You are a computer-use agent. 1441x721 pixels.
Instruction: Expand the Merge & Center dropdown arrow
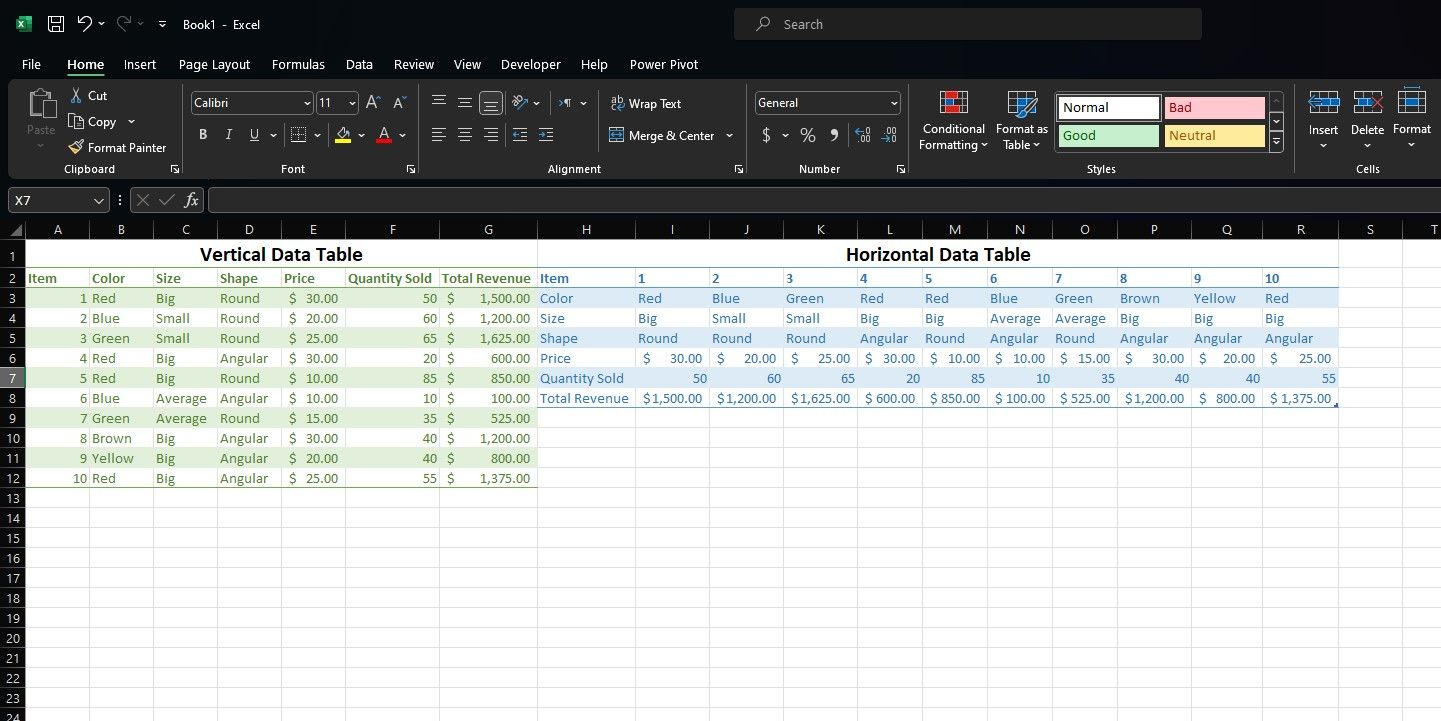(x=729, y=135)
